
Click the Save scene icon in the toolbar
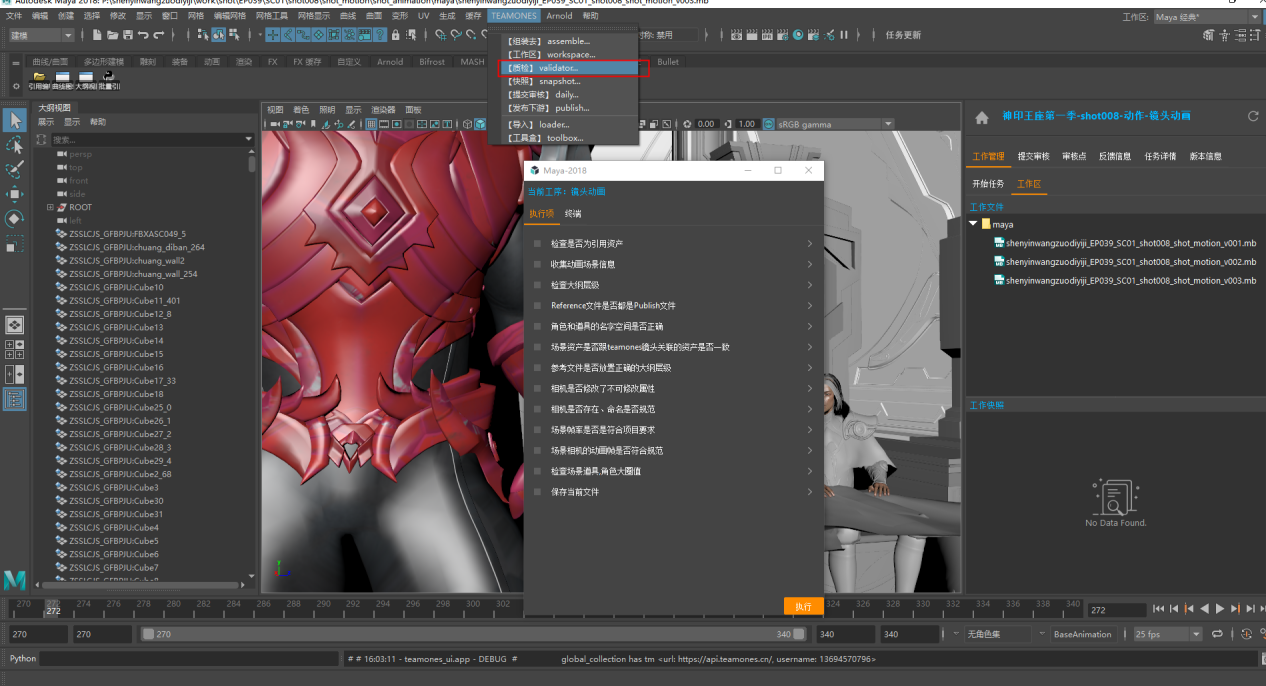127,35
